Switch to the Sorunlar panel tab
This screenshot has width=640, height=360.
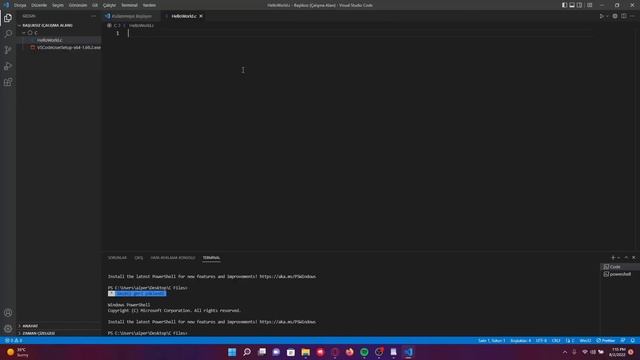(x=117, y=258)
